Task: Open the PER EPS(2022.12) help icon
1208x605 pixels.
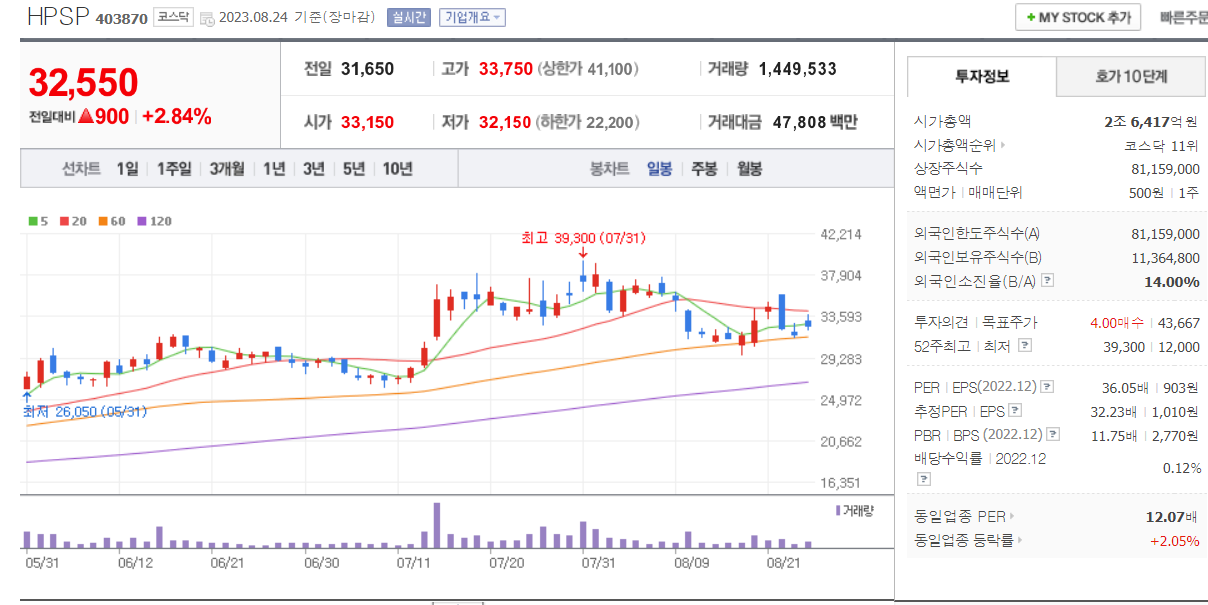Action: point(1047,386)
